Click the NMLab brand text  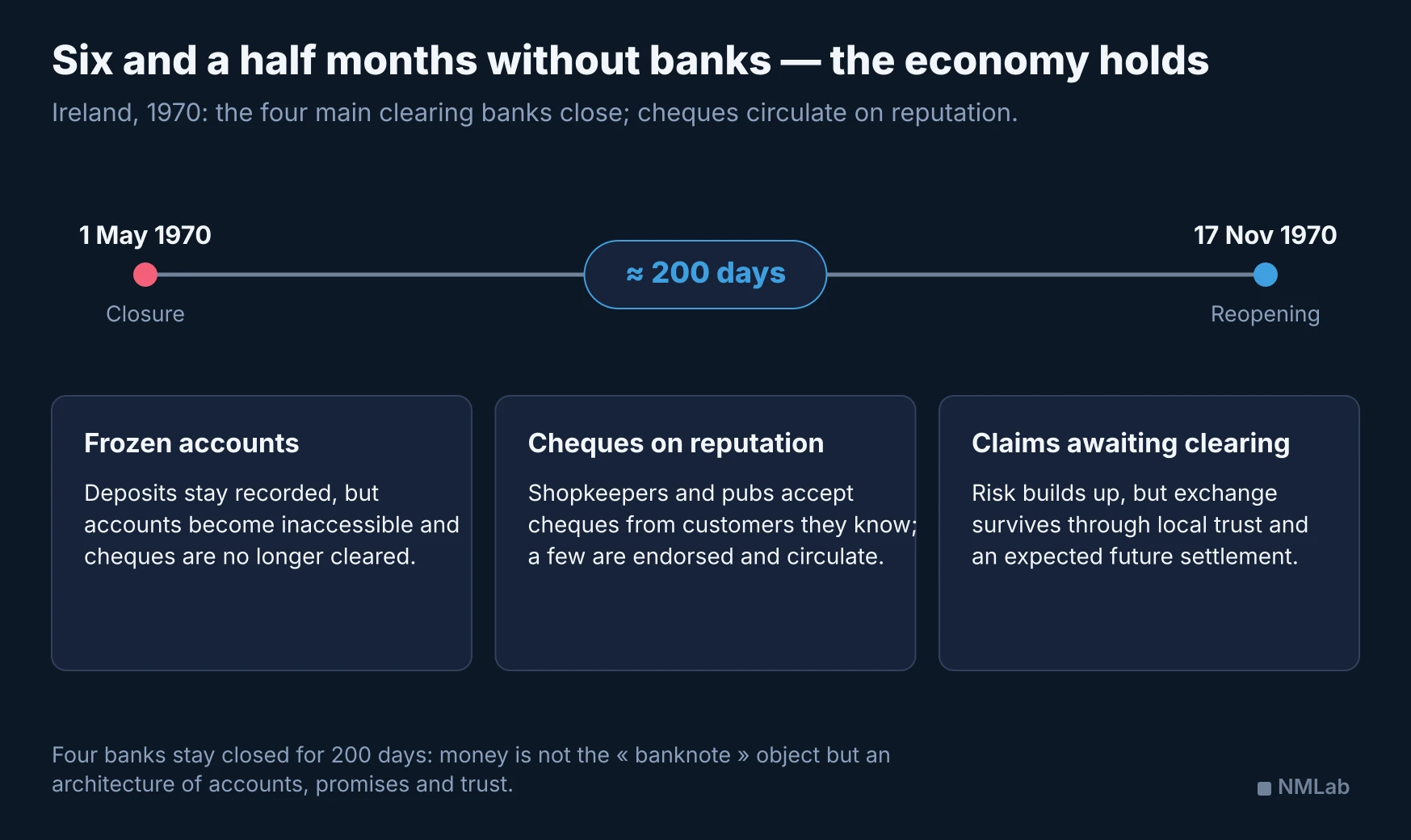[1313, 787]
